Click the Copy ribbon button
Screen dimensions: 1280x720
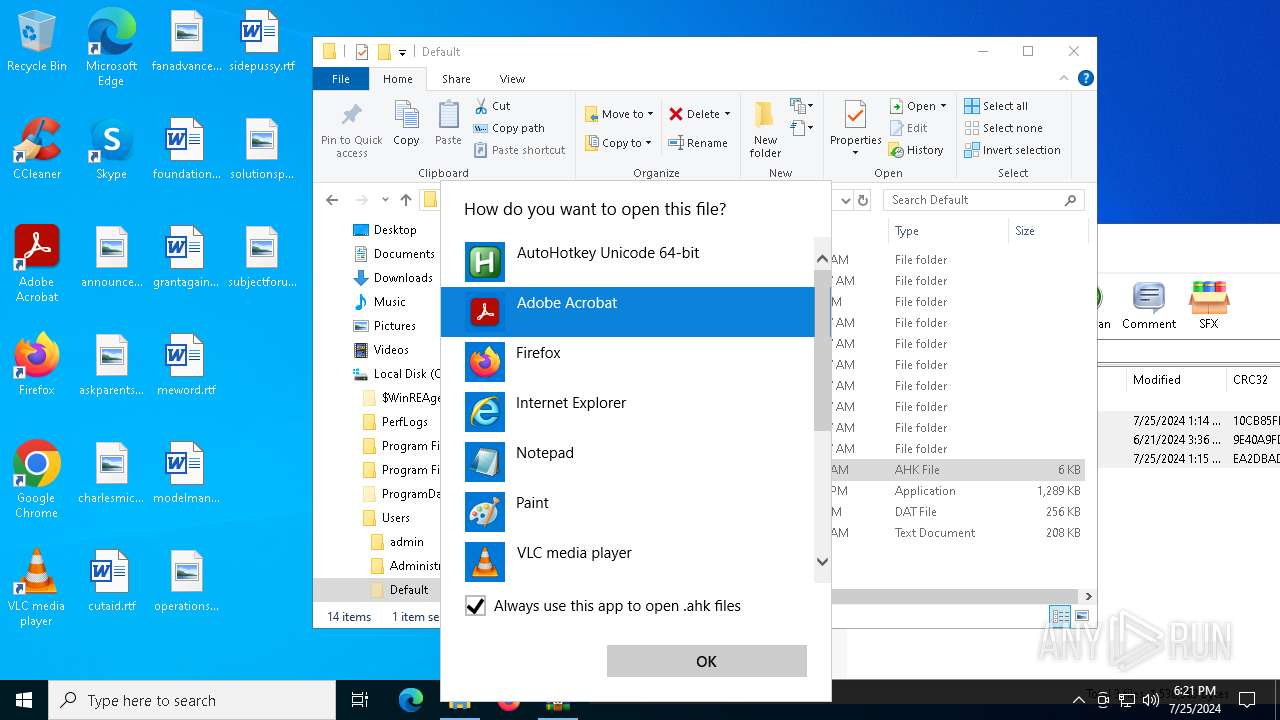(x=406, y=124)
